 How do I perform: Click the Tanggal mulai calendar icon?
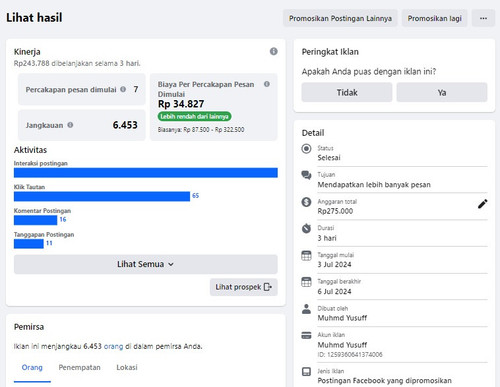(306, 256)
